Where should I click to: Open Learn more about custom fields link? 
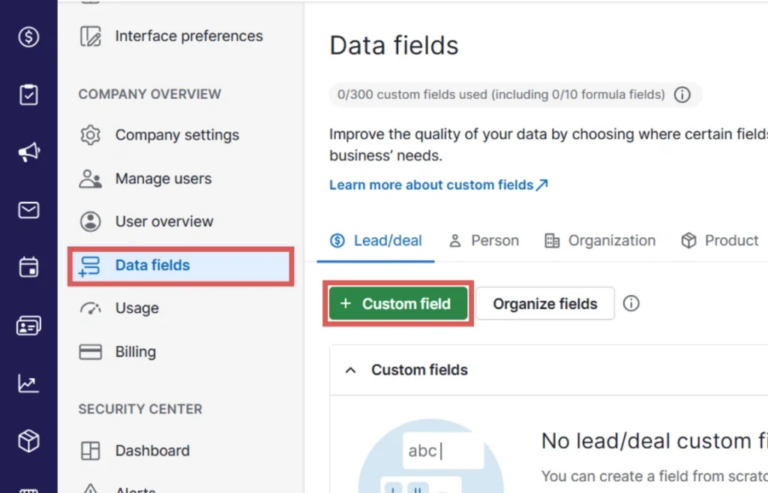pyautogui.click(x=438, y=185)
